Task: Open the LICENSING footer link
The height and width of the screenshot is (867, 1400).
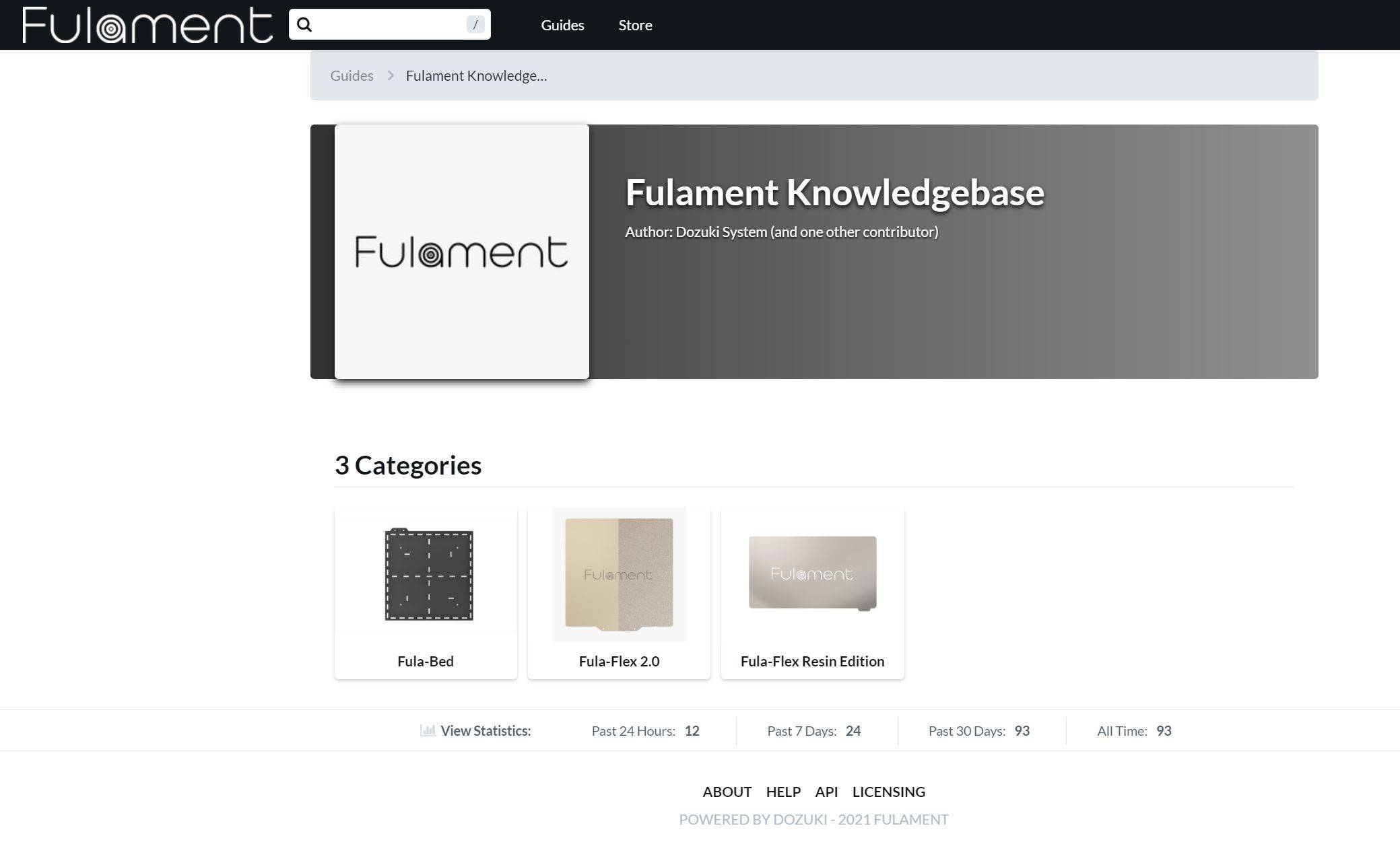Action: click(x=888, y=792)
